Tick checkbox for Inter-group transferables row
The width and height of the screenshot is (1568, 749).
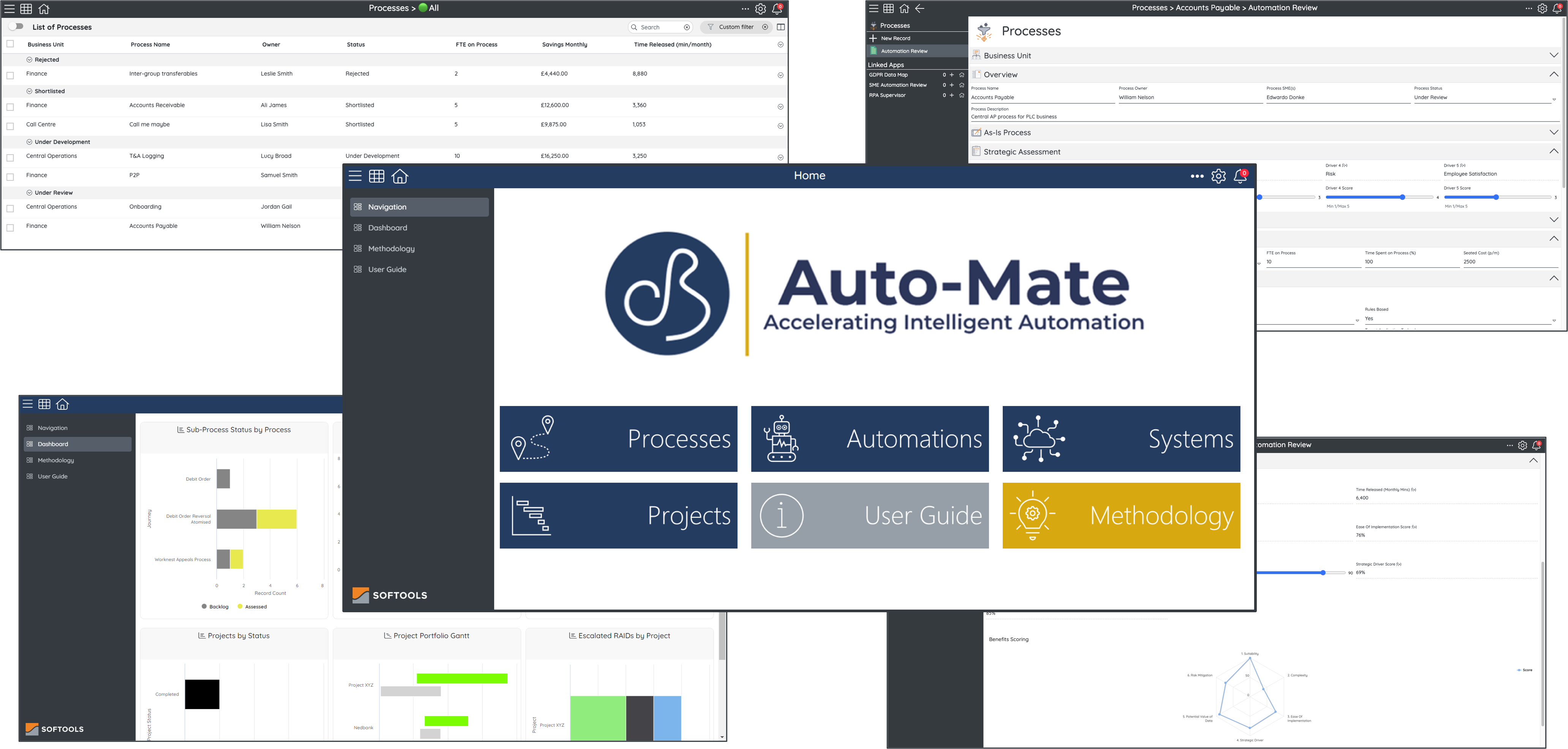tap(10, 76)
